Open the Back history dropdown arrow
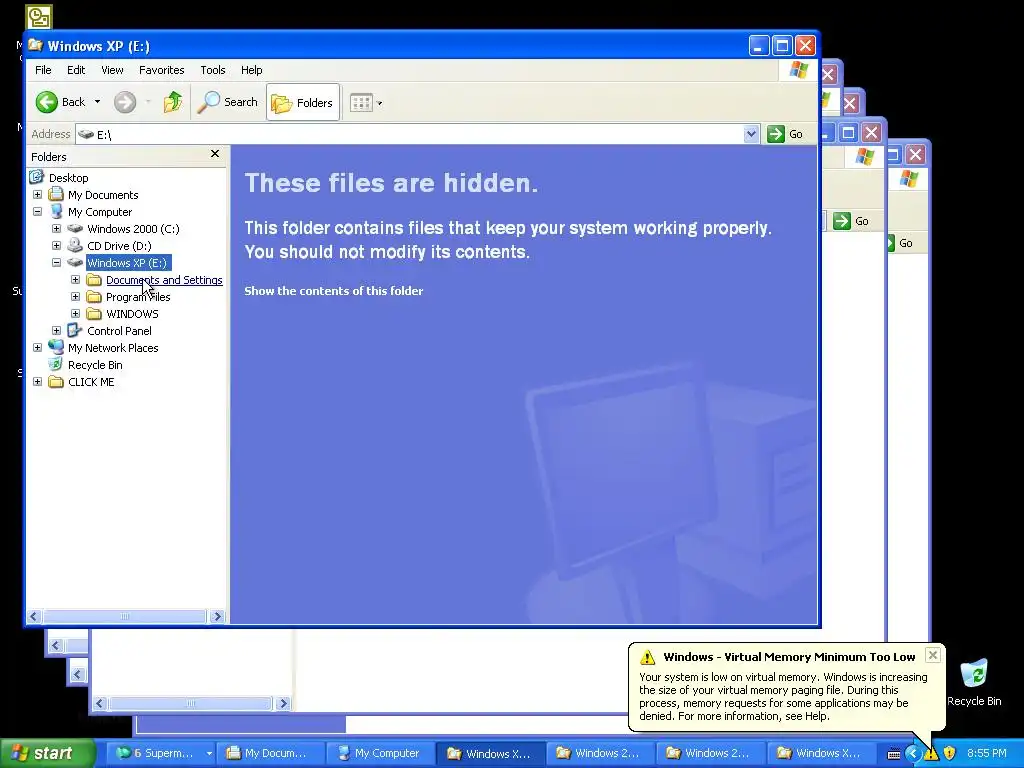Image resolution: width=1024 pixels, height=768 pixels. pyautogui.click(x=97, y=102)
